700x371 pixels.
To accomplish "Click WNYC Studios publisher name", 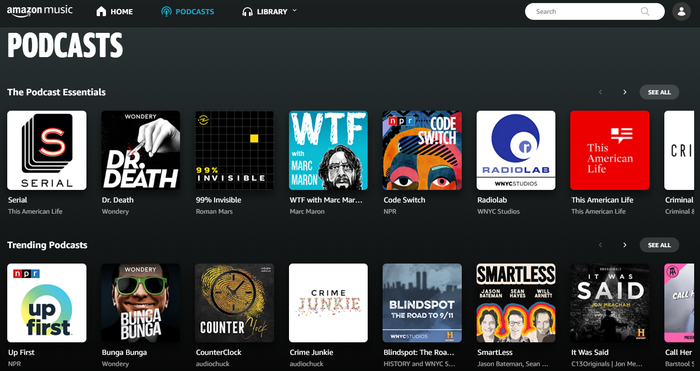I will coord(498,212).
